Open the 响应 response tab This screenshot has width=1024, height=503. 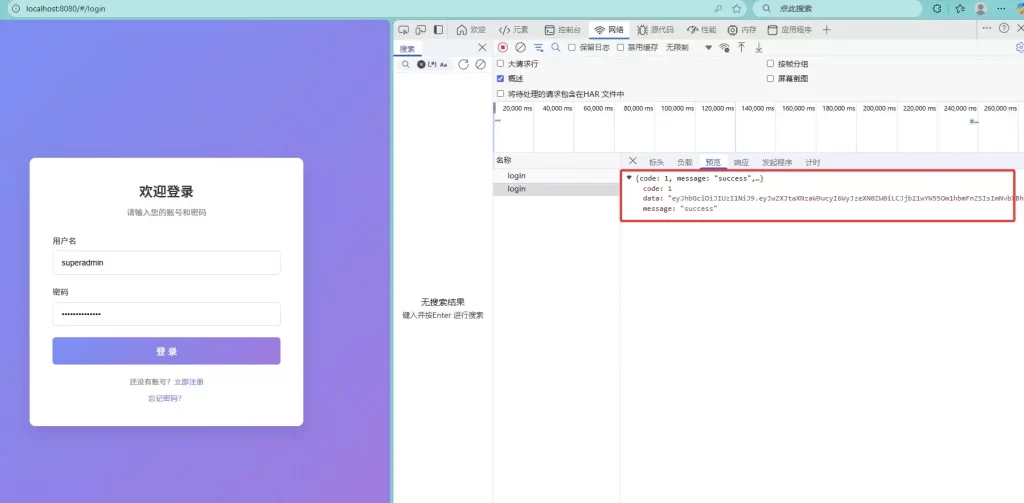741,162
